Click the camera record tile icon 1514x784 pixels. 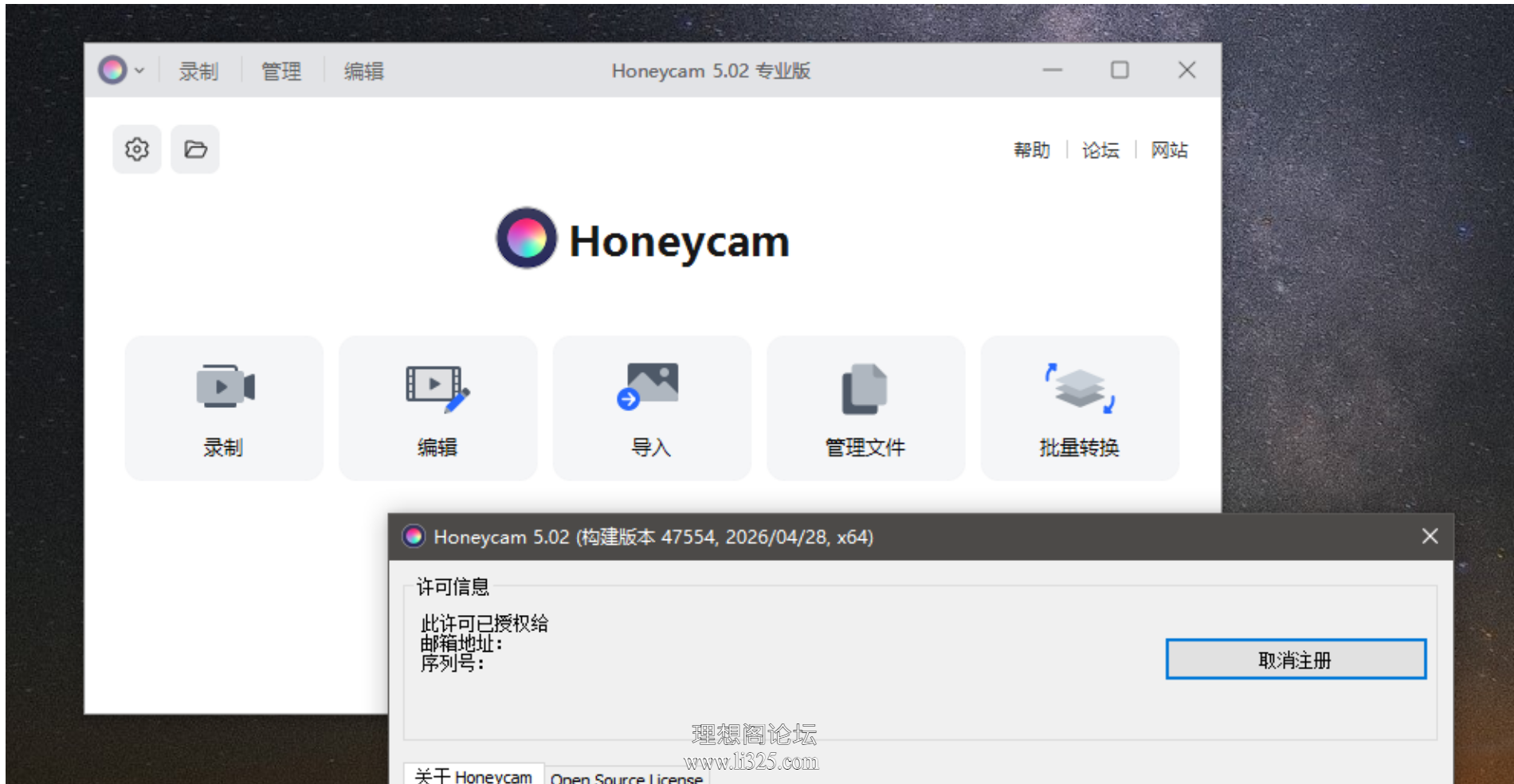tap(226, 386)
